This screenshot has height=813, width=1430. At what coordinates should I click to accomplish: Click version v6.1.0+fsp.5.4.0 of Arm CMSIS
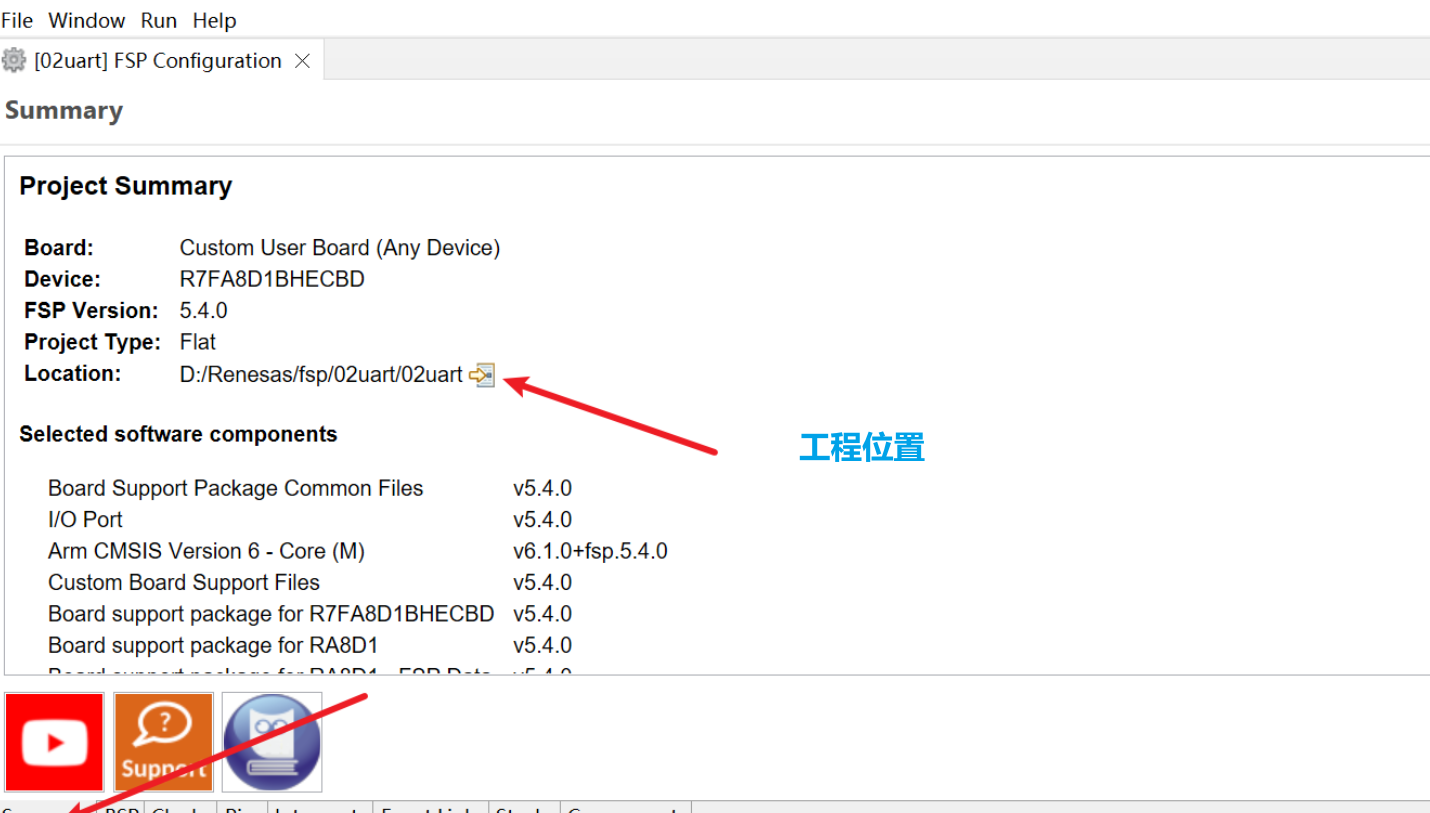(x=590, y=551)
